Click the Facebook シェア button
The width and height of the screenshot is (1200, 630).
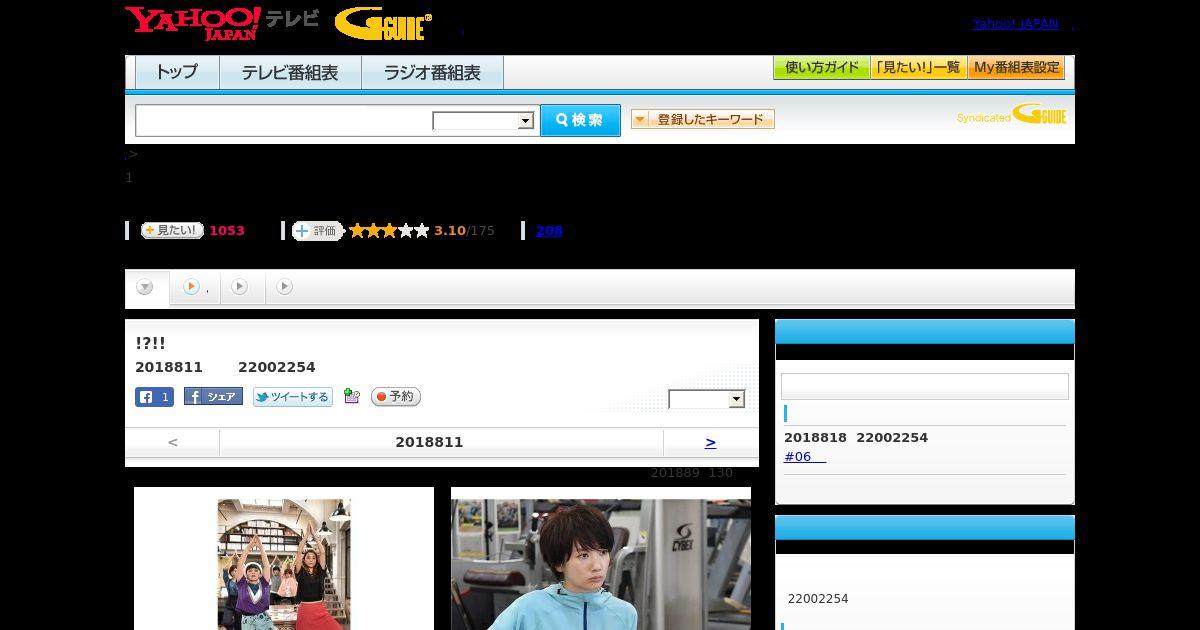click(x=213, y=397)
